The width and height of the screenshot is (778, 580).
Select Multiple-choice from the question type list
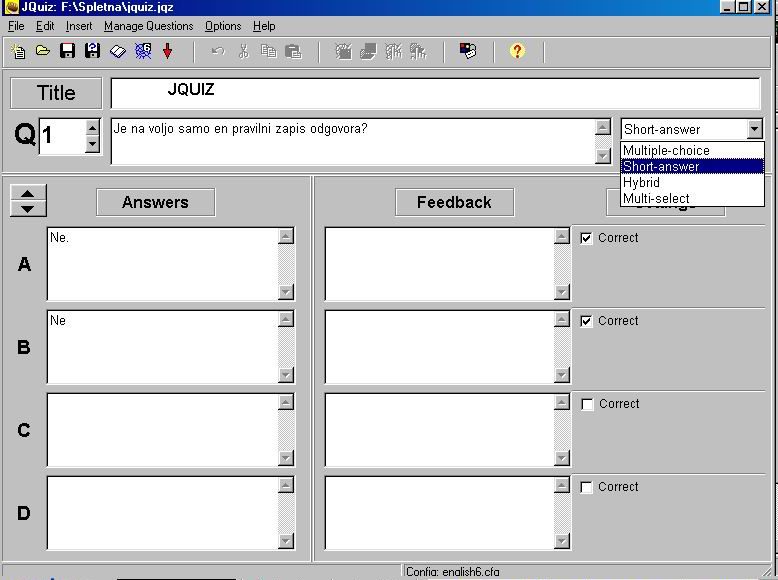coord(666,150)
